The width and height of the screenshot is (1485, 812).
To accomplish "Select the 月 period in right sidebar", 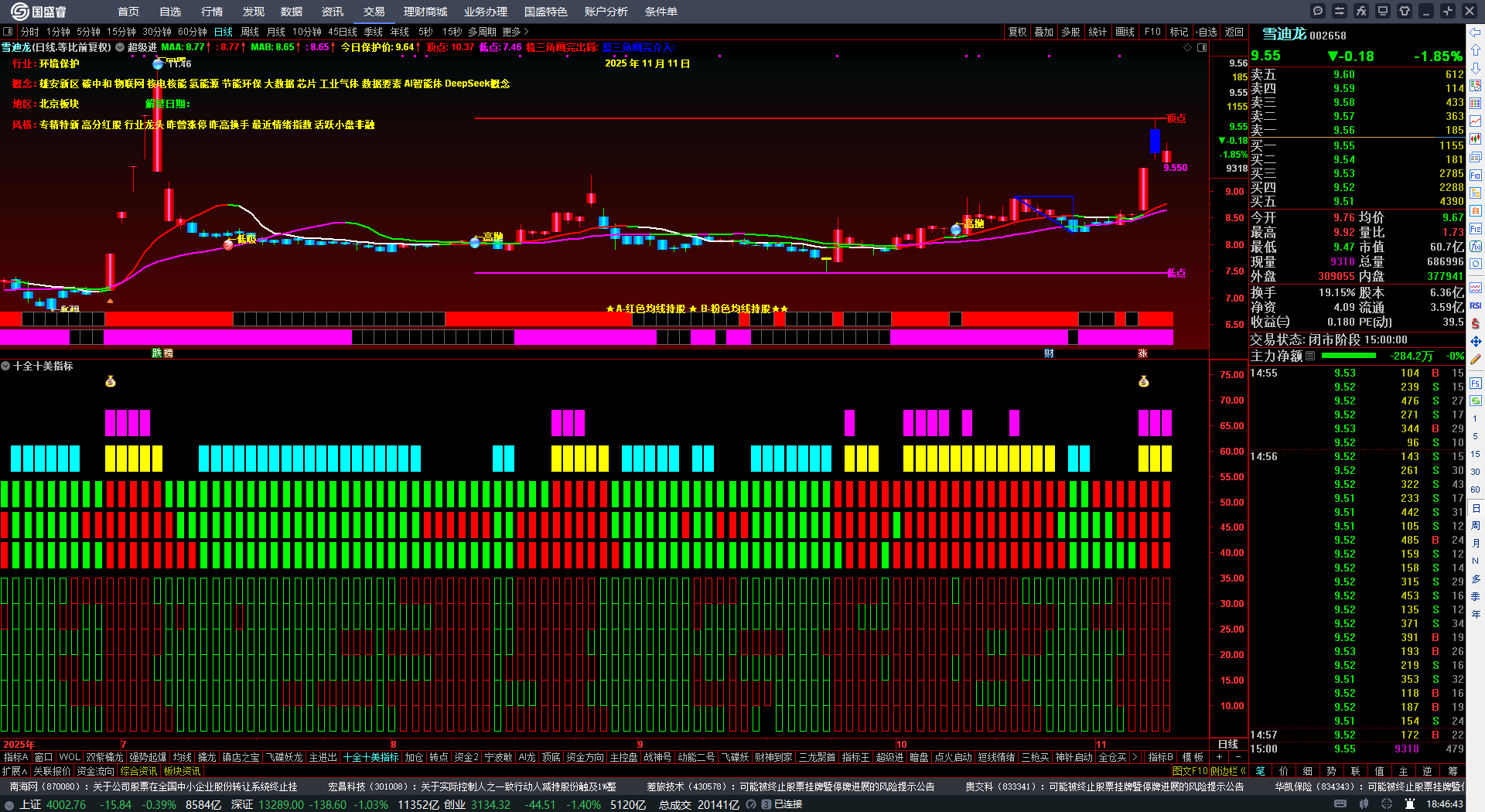I will click(x=1476, y=544).
